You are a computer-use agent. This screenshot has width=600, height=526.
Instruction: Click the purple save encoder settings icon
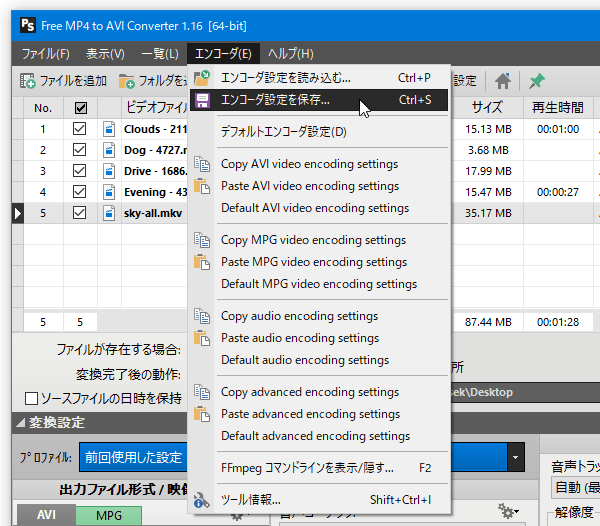202,100
